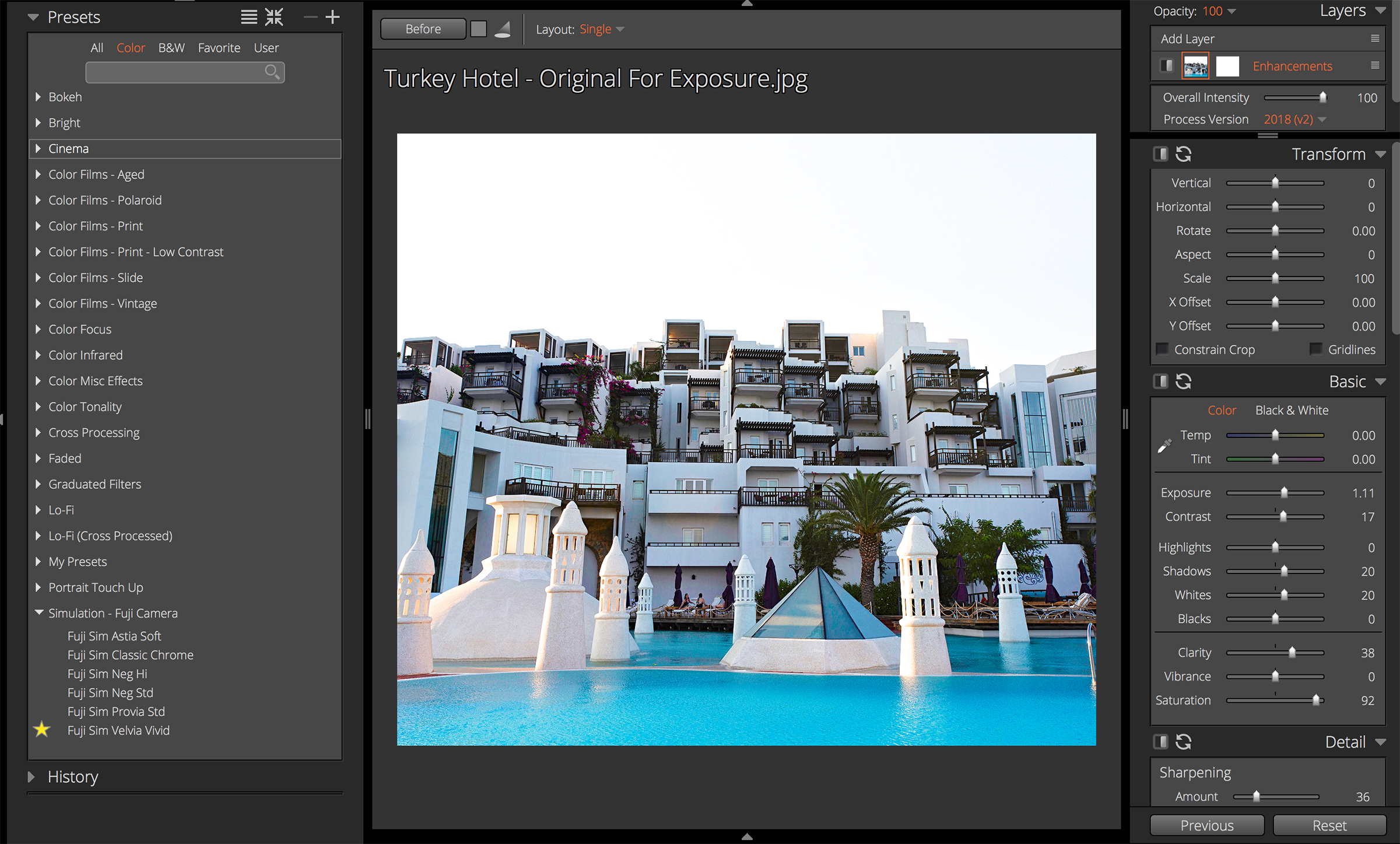Enable the Gridlines checkbox

pos(1316,349)
